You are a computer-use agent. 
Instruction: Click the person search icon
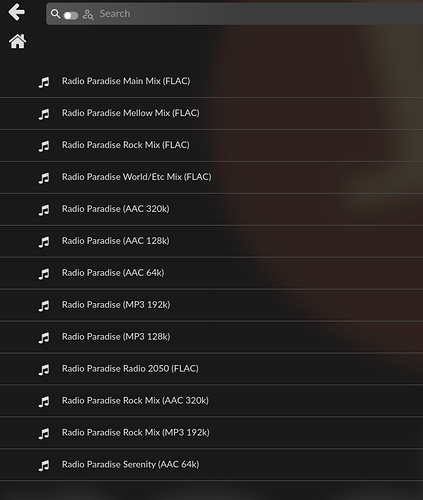point(88,15)
